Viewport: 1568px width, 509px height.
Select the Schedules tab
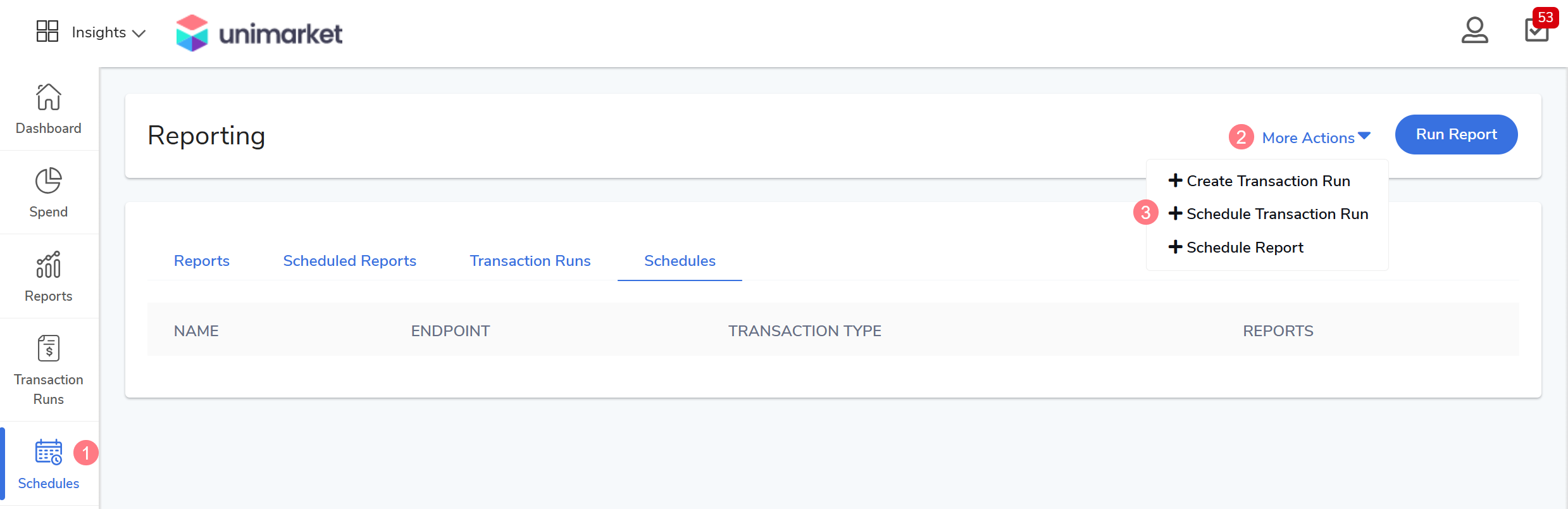click(x=680, y=261)
